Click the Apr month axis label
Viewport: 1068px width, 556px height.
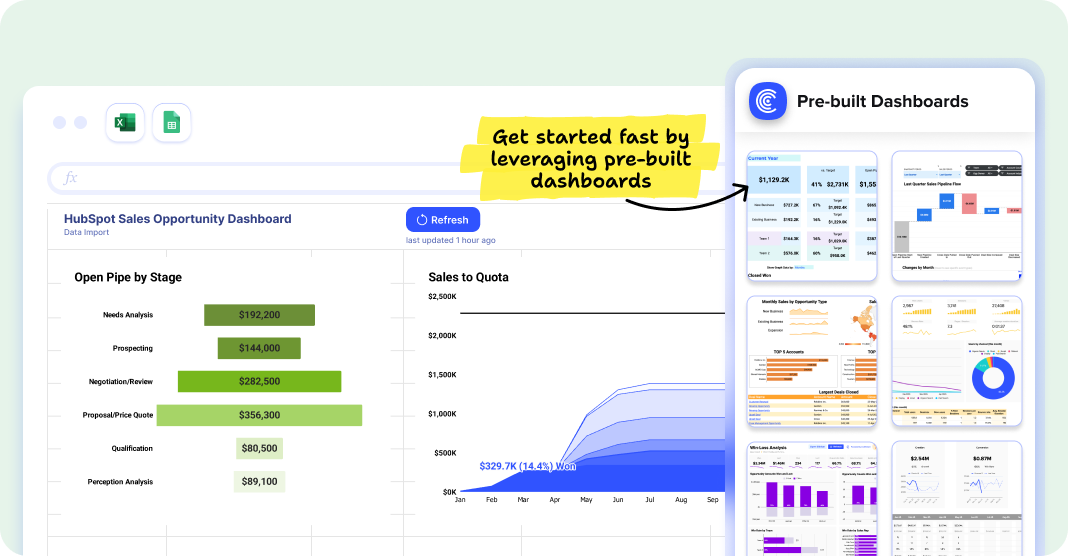(555, 499)
